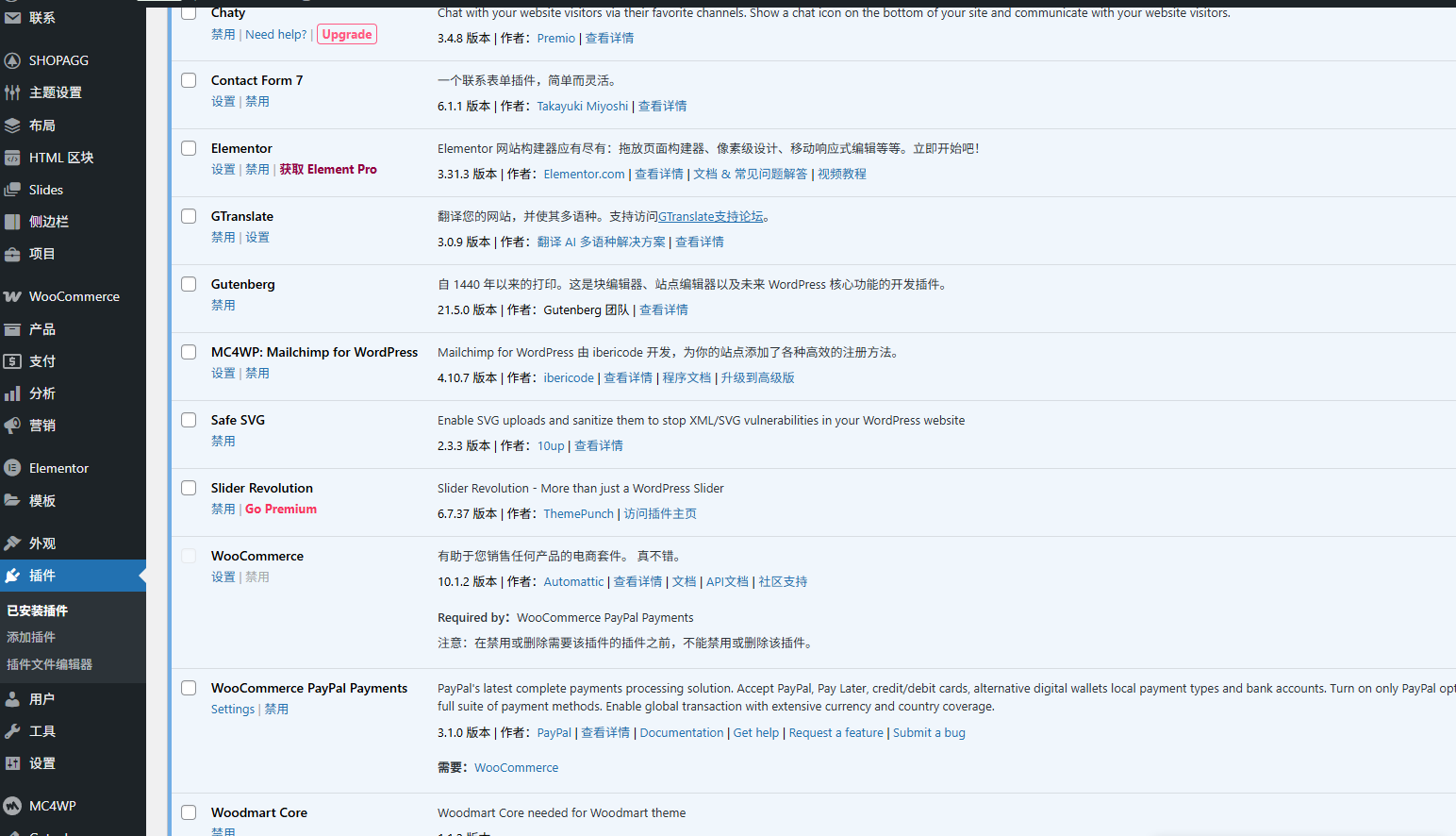Tick the Elementor plugin checkbox
This screenshot has height=836, width=1456.
pos(189,148)
